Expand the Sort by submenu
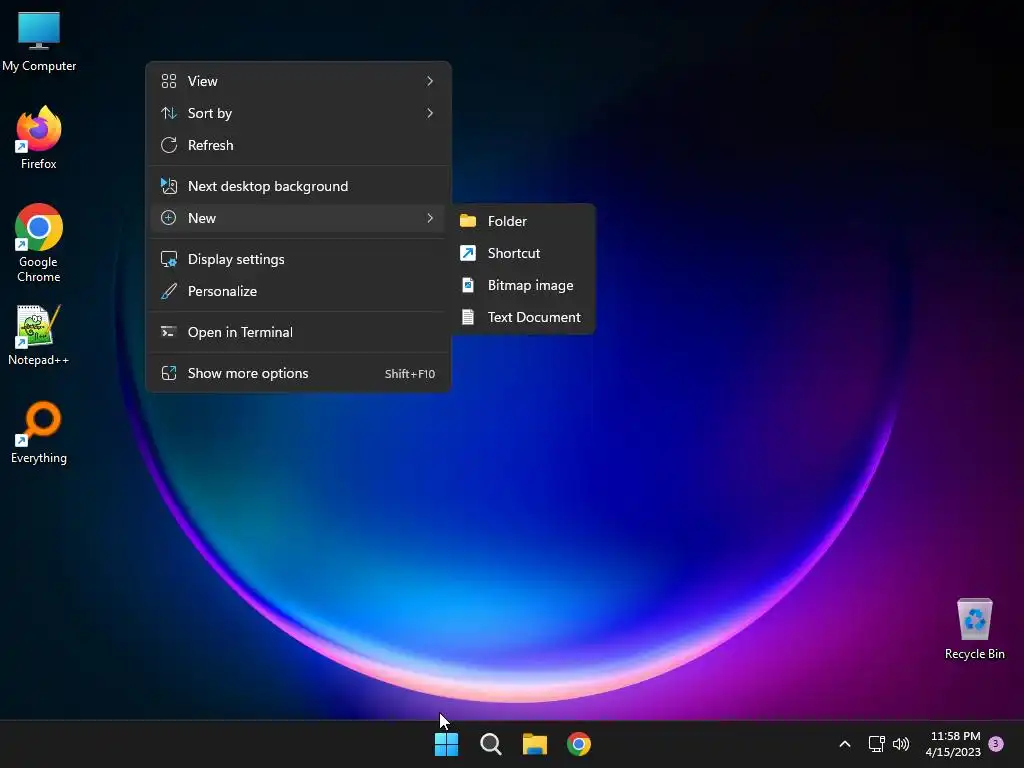 coord(298,113)
